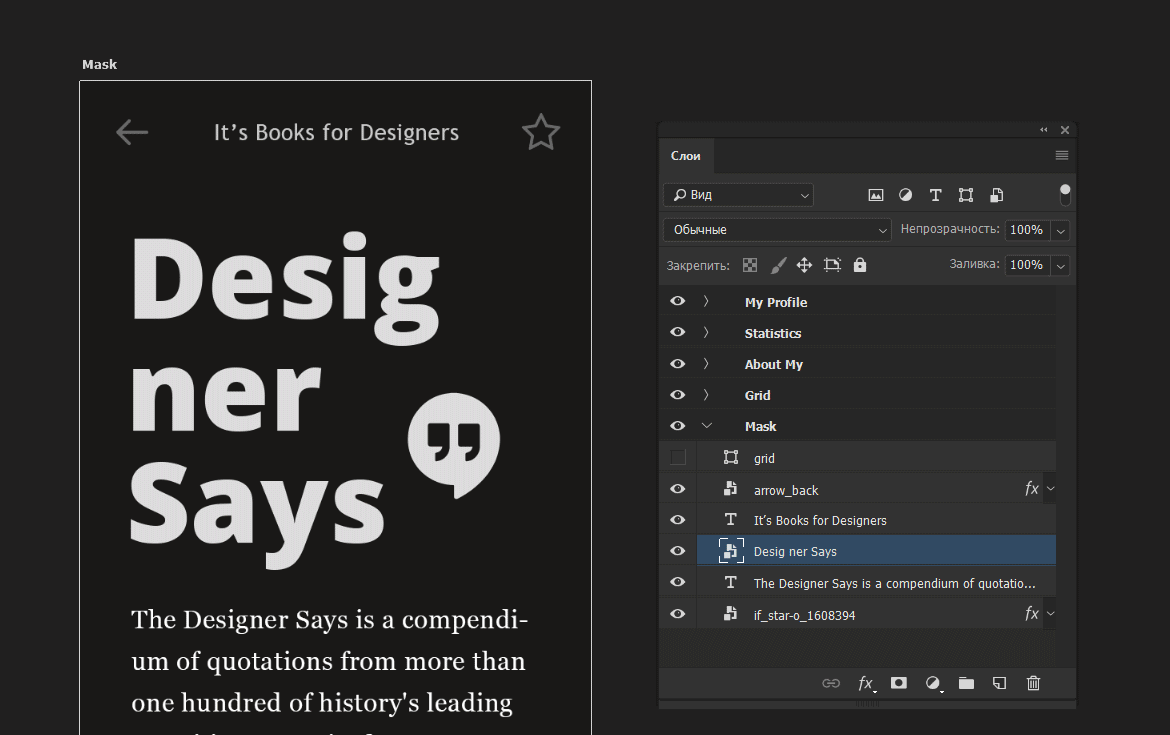This screenshot has height=735, width=1170.
Task: Hide the My Profile group
Action: [678, 302]
